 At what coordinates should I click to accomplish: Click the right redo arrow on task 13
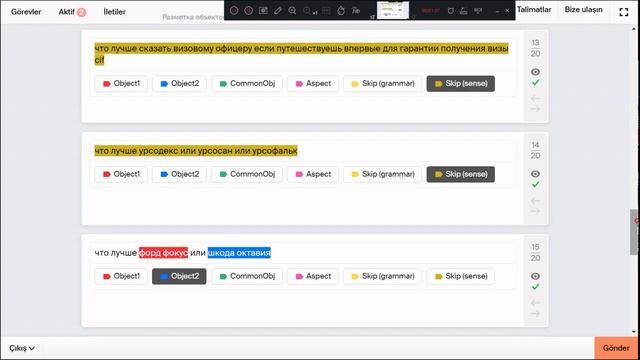click(x=535, y=109)
